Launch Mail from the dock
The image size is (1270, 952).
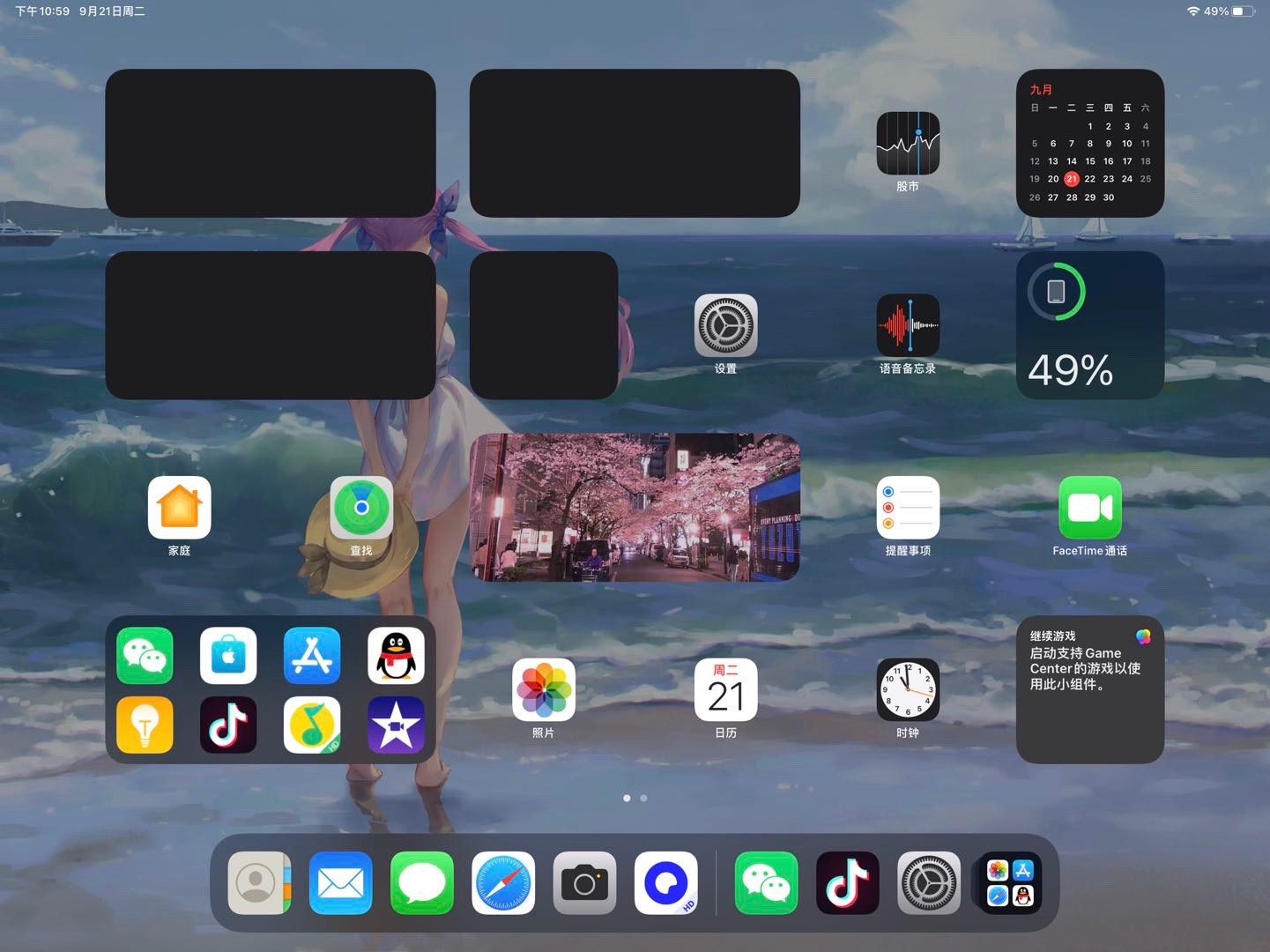click(x=341, y=882)
